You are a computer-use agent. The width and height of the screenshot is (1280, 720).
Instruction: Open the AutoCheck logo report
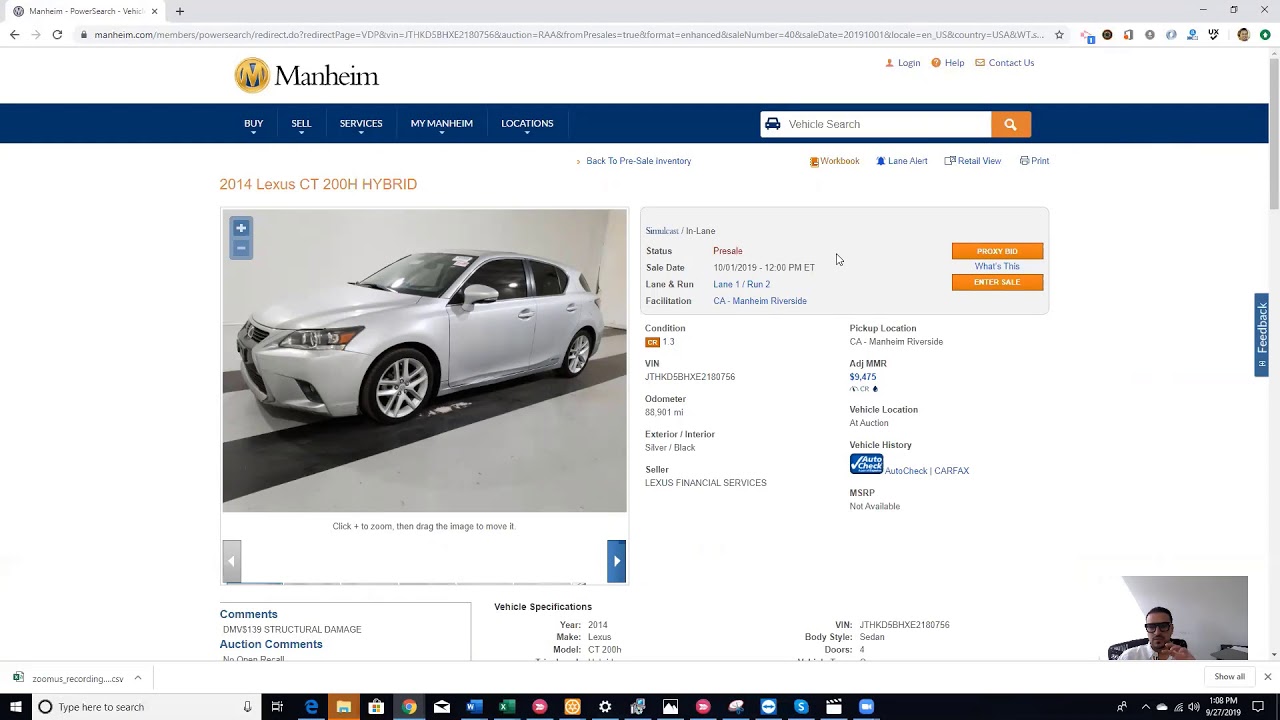[866, 464]
